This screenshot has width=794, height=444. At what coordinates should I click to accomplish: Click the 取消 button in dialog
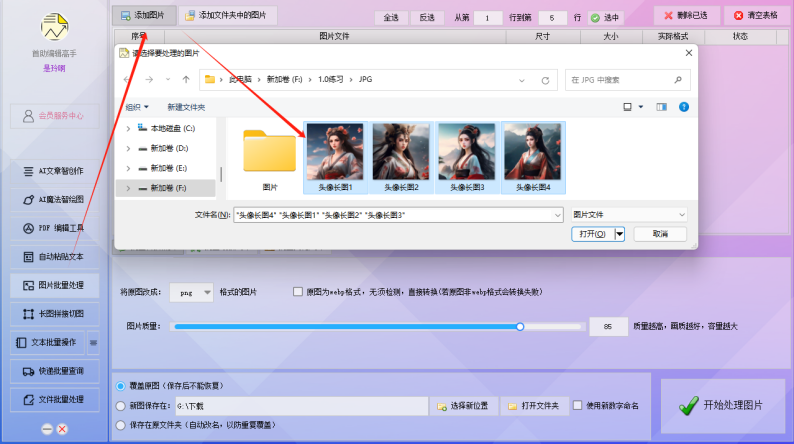tap(660, 234)
